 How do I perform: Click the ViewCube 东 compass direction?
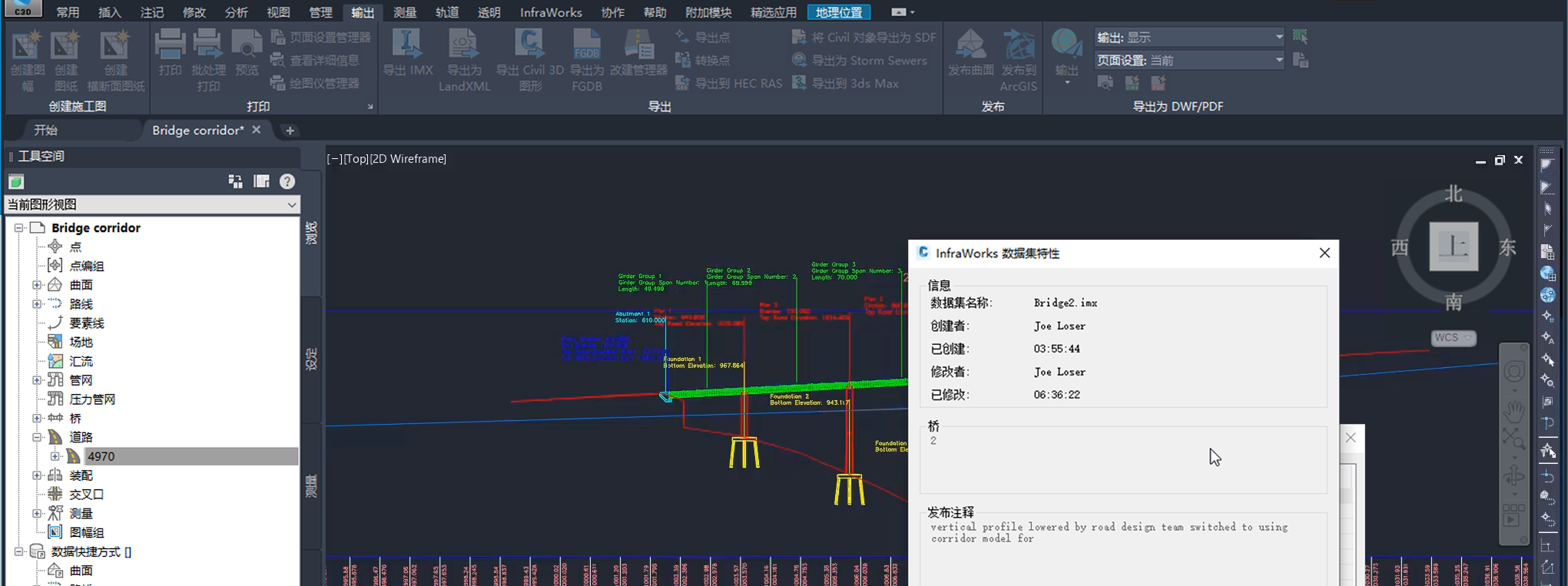(1508, 247)
